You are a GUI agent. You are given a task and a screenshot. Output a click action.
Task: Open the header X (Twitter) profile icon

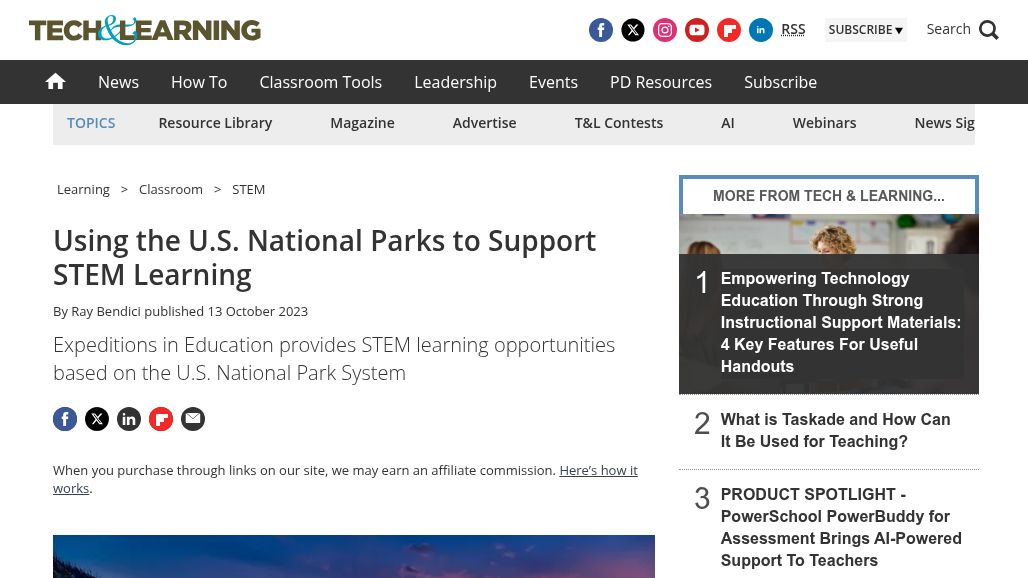[633, 30]
